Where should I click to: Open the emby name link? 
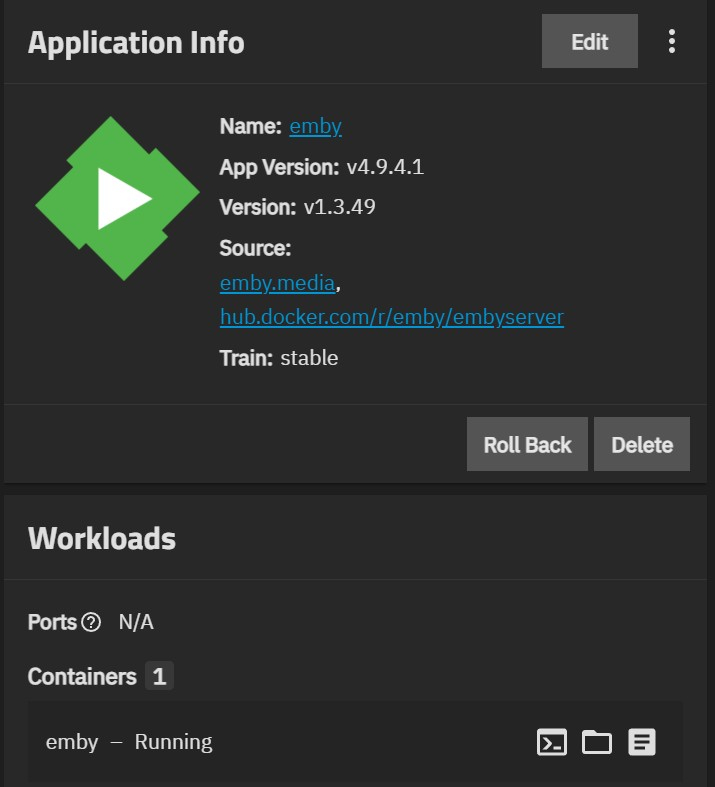click(315, 126)
